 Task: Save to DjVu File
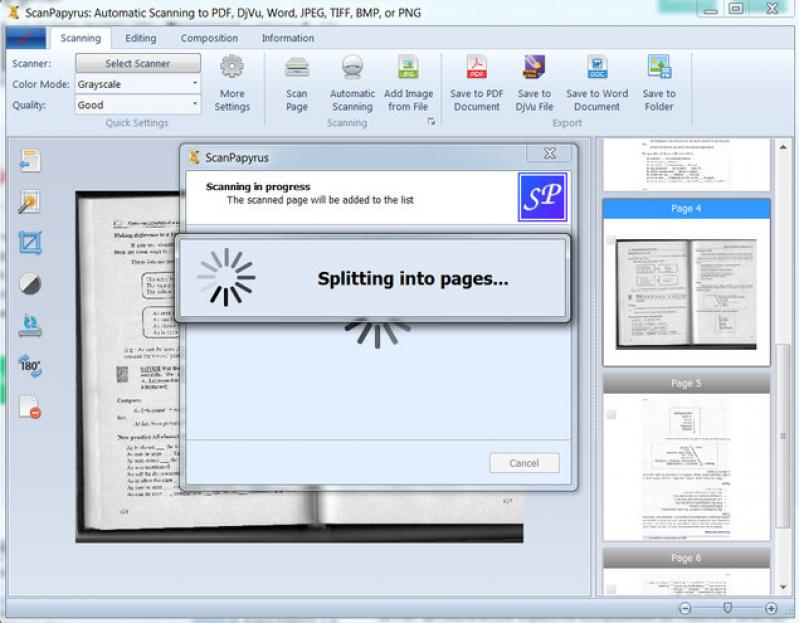[x=534, y=67]
